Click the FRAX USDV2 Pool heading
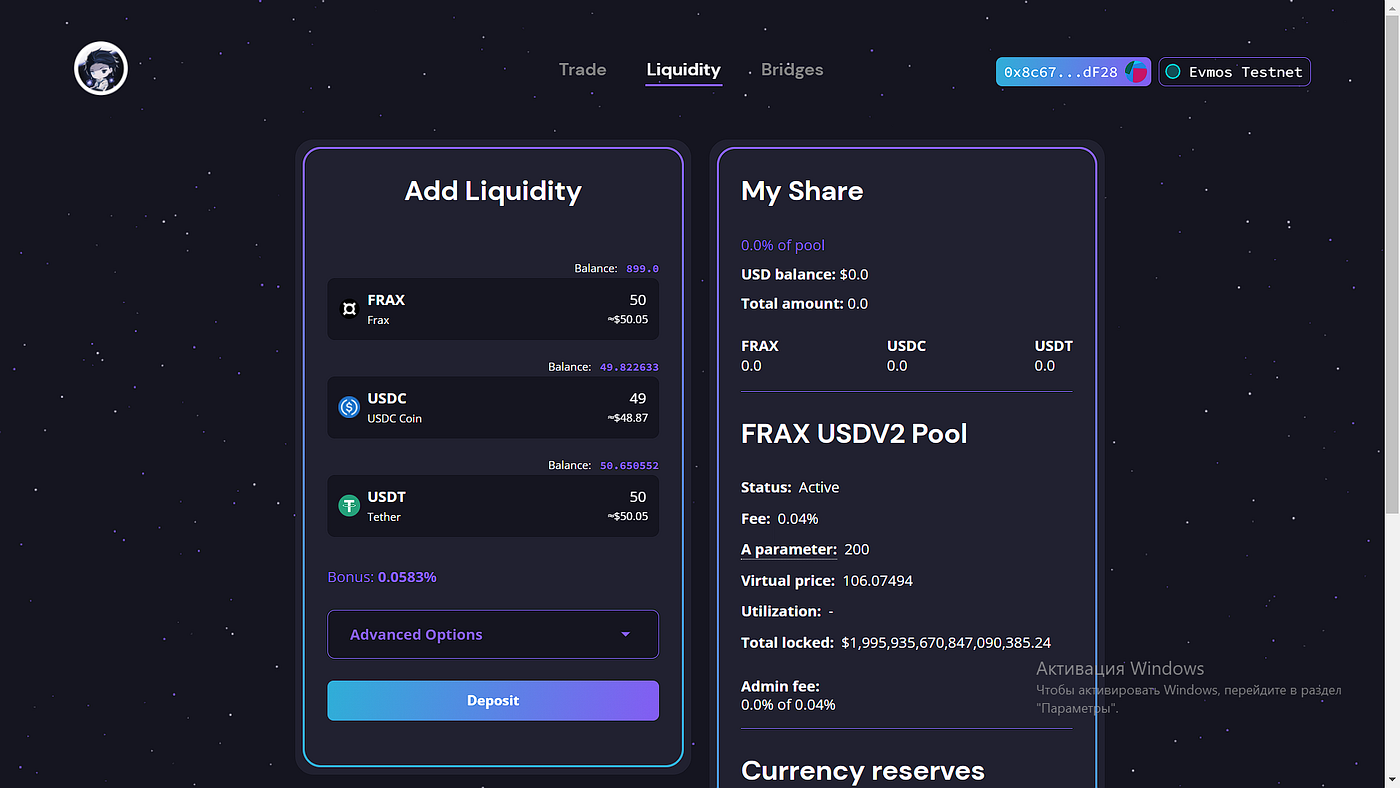Screen dimensions: 1400x788 [854, 434]
